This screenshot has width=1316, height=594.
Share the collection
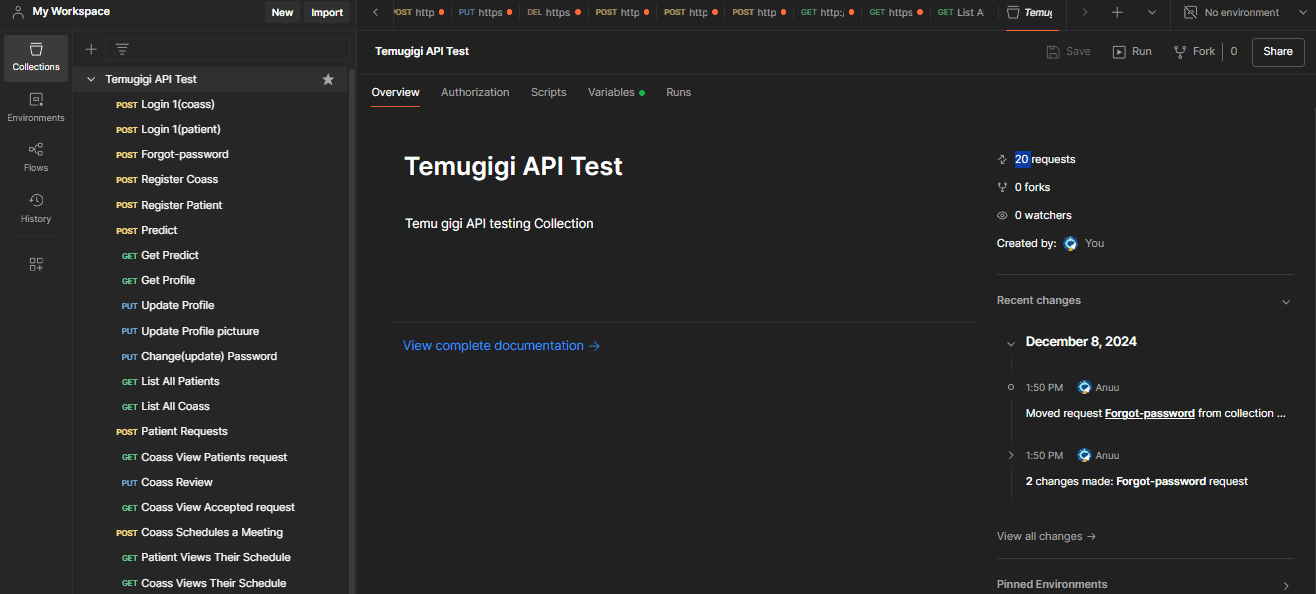[1278, 51]
